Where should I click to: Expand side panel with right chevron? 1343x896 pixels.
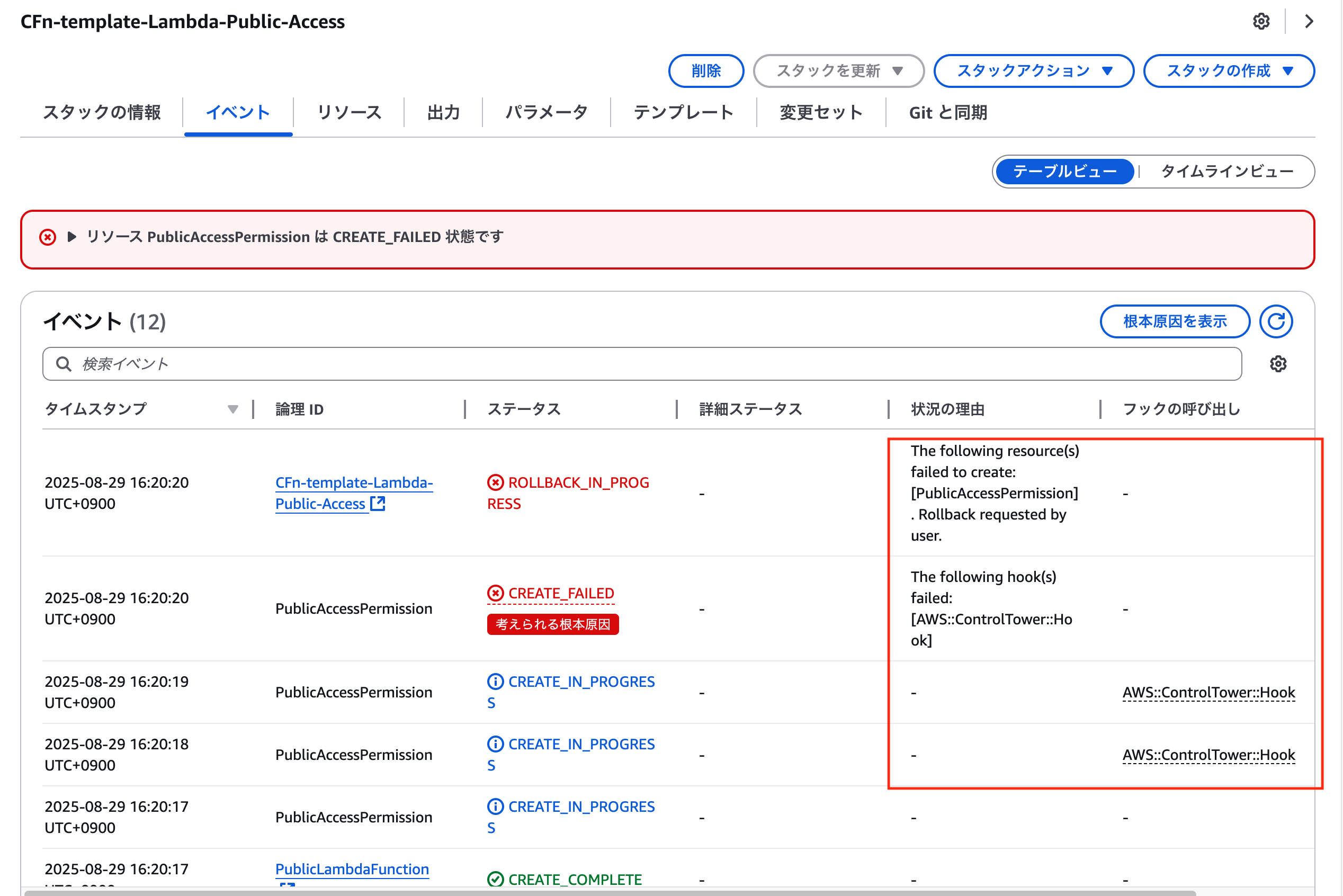click(1309, 22)
